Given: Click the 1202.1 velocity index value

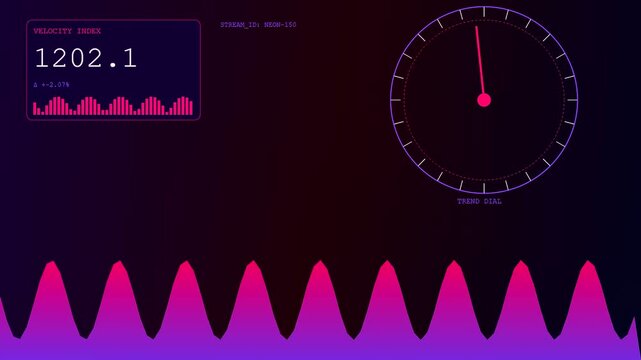Looking at the screenshot, I should (86, 58).
